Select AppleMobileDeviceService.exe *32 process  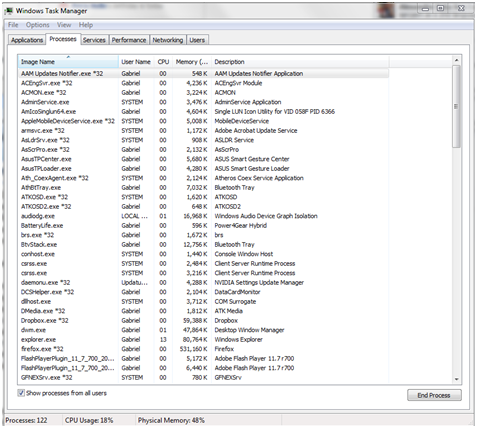point(203,121)
